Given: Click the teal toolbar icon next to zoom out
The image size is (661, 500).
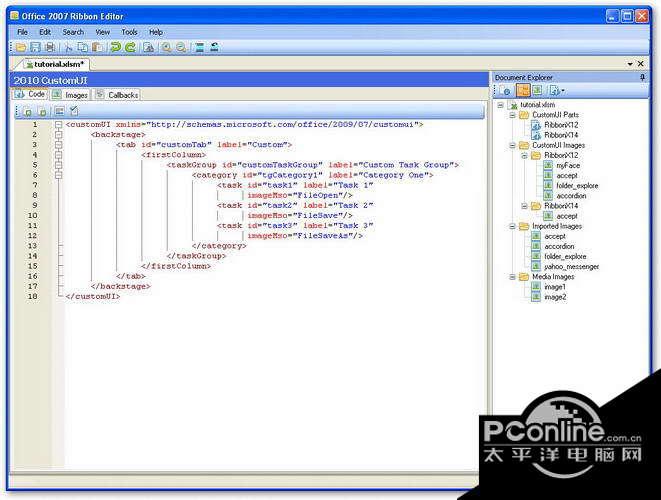Looking at the screenshot, I should click(x=199, y=48).
